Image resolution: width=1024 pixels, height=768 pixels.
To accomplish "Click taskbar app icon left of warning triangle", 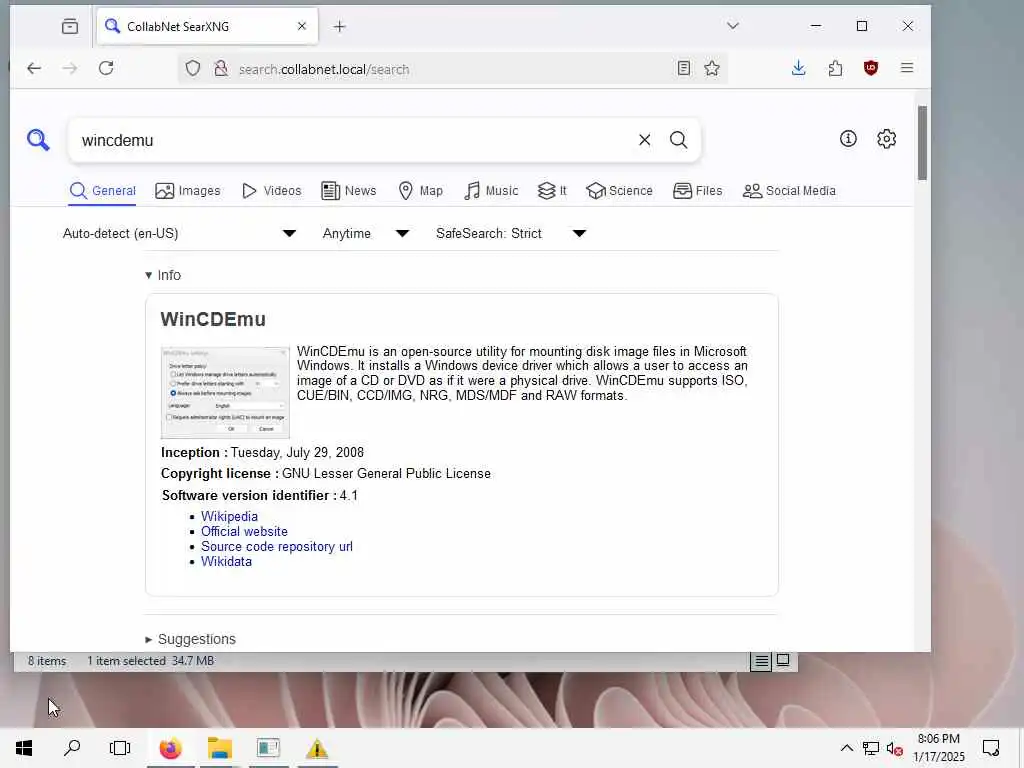I will [268, 748].
